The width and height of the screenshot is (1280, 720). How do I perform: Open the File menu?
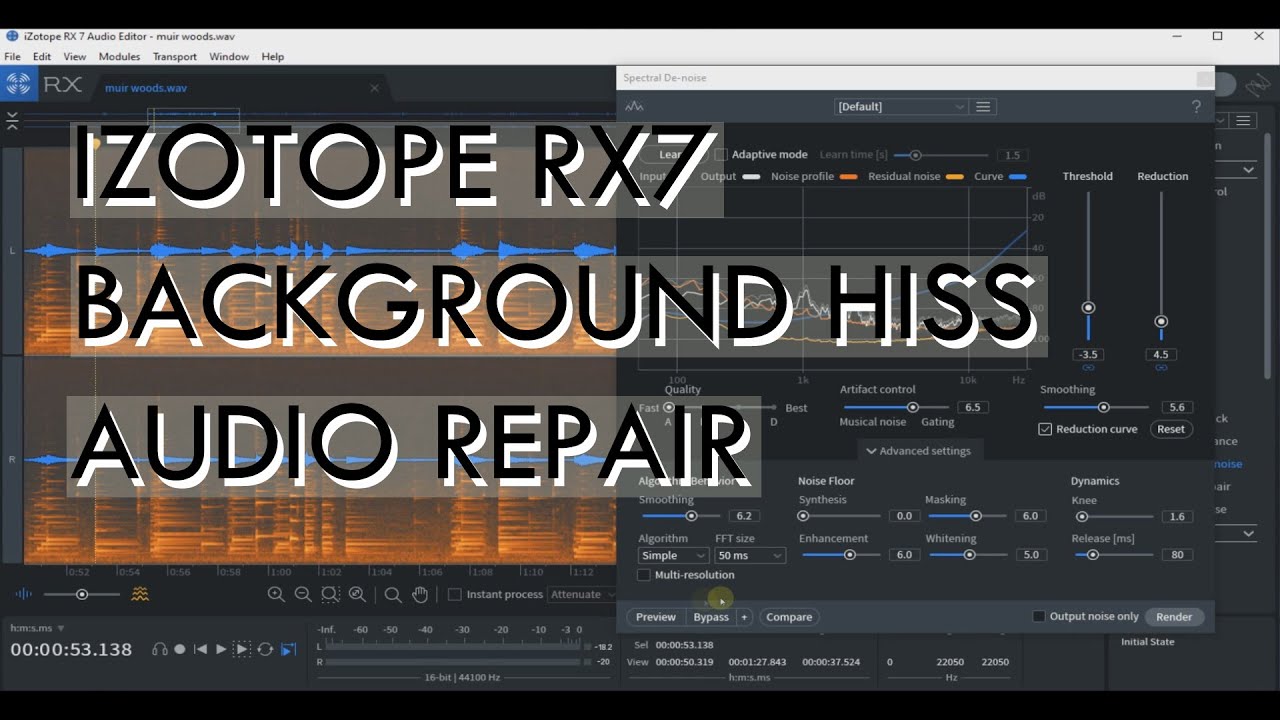click(x=12, y=57)
